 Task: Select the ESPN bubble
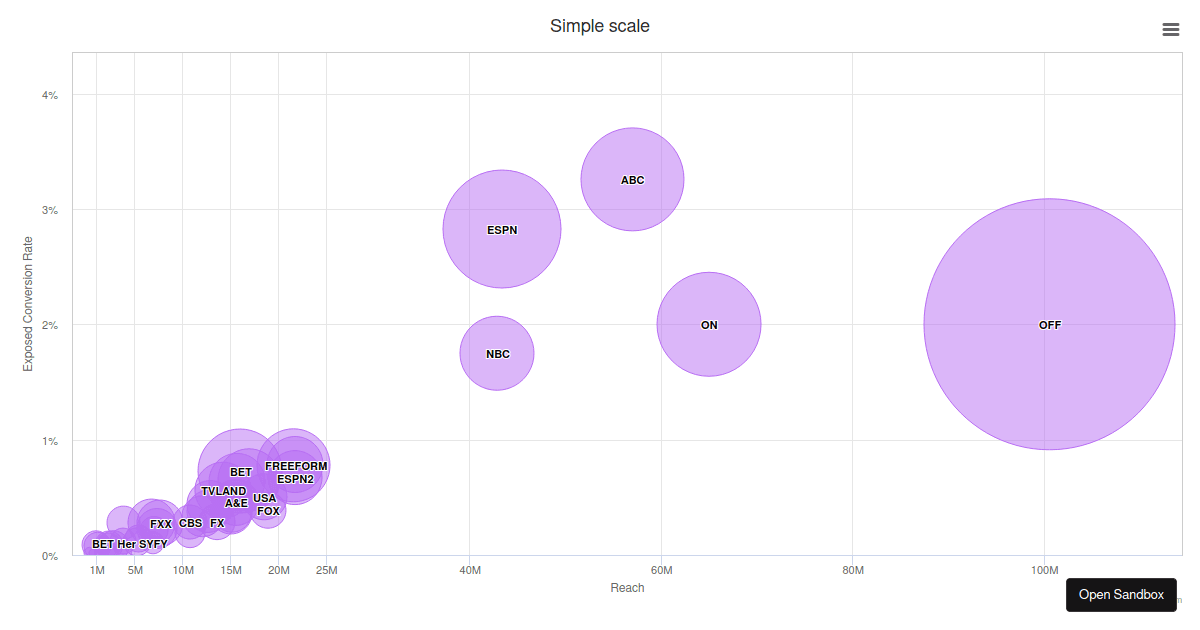coord(502,230)
